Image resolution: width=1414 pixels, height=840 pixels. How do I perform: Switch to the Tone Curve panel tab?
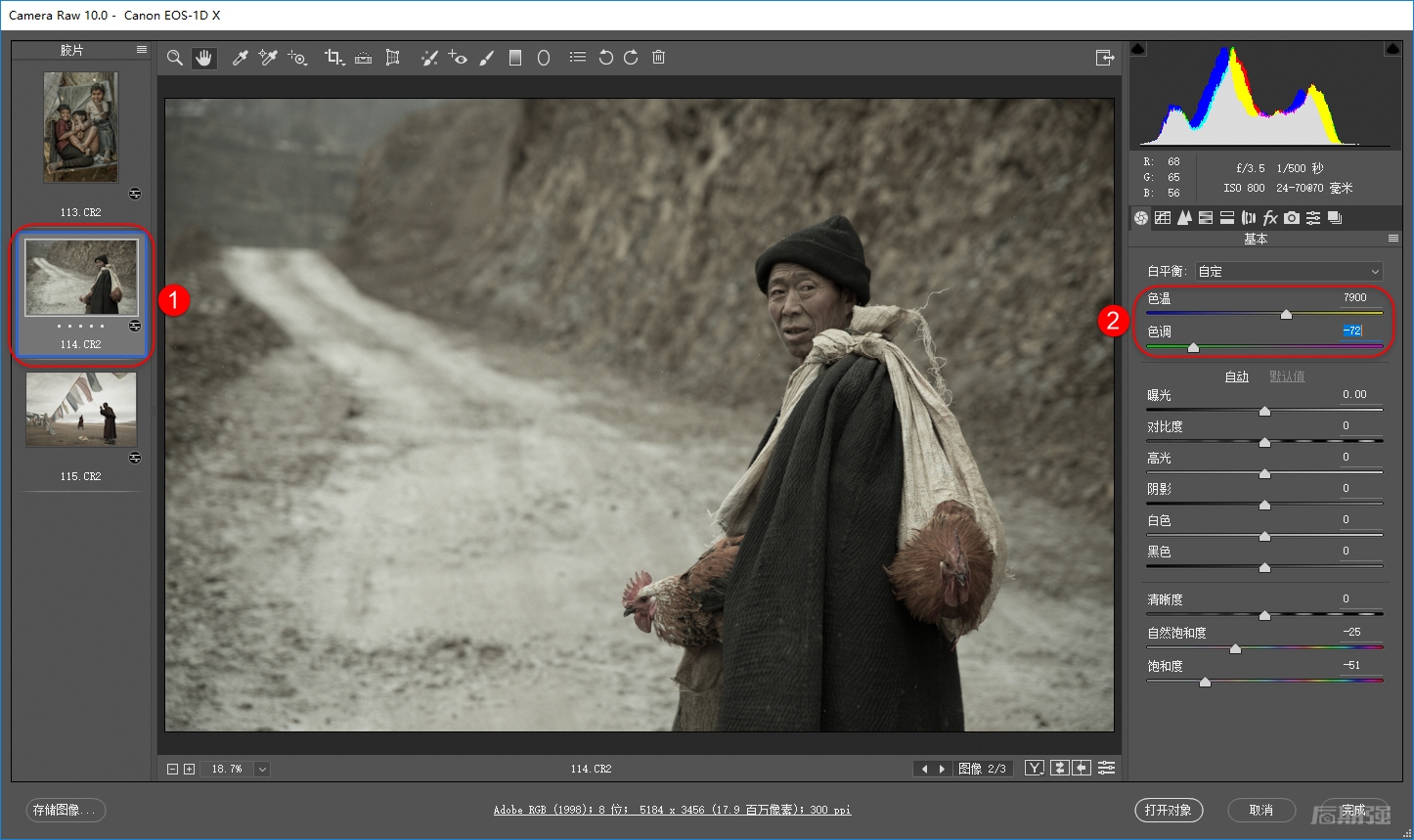pyautogui.click(x=1163, y=218)
